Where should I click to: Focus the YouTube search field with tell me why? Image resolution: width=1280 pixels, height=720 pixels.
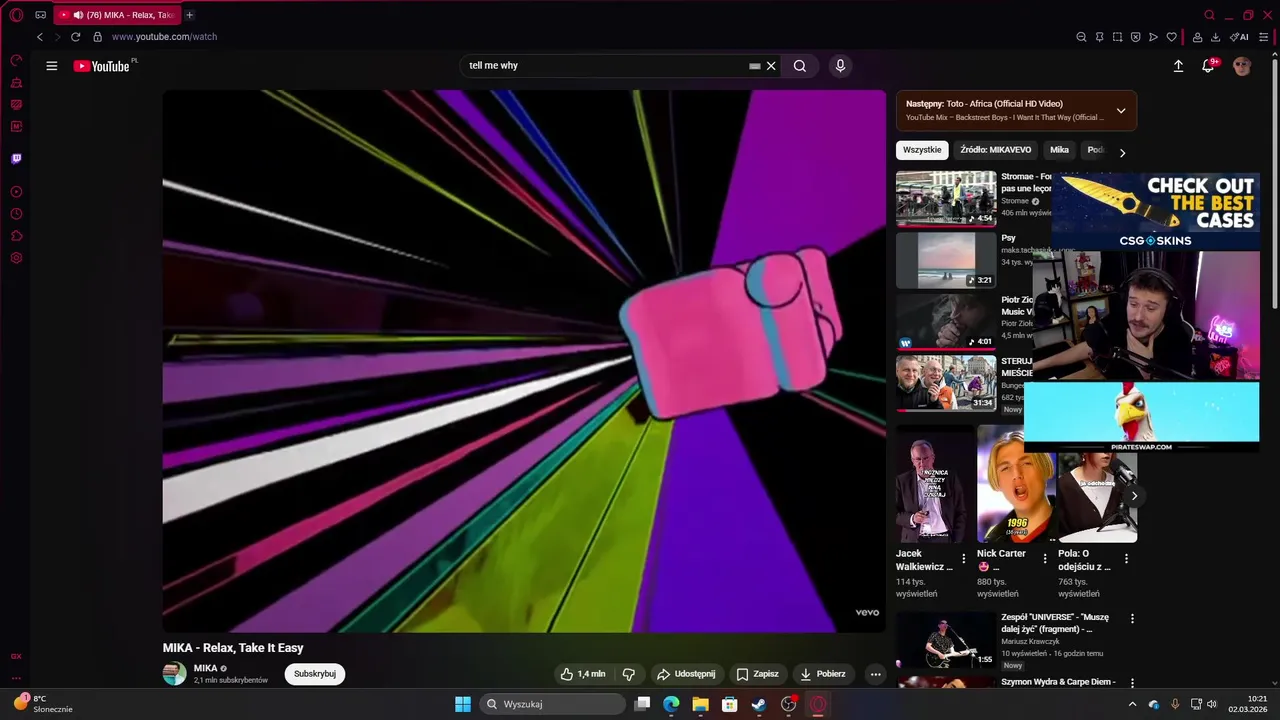pyautogui.click(x=605, y=66)
